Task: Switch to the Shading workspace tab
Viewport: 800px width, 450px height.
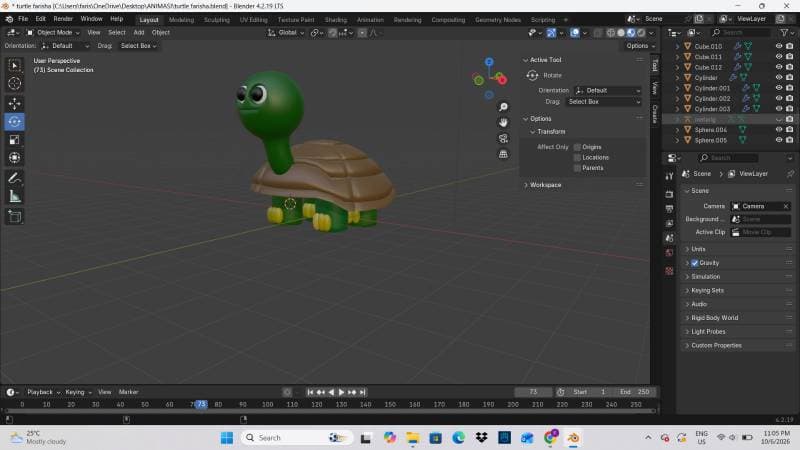Action: pyautogui.click(x=336, y=19)
